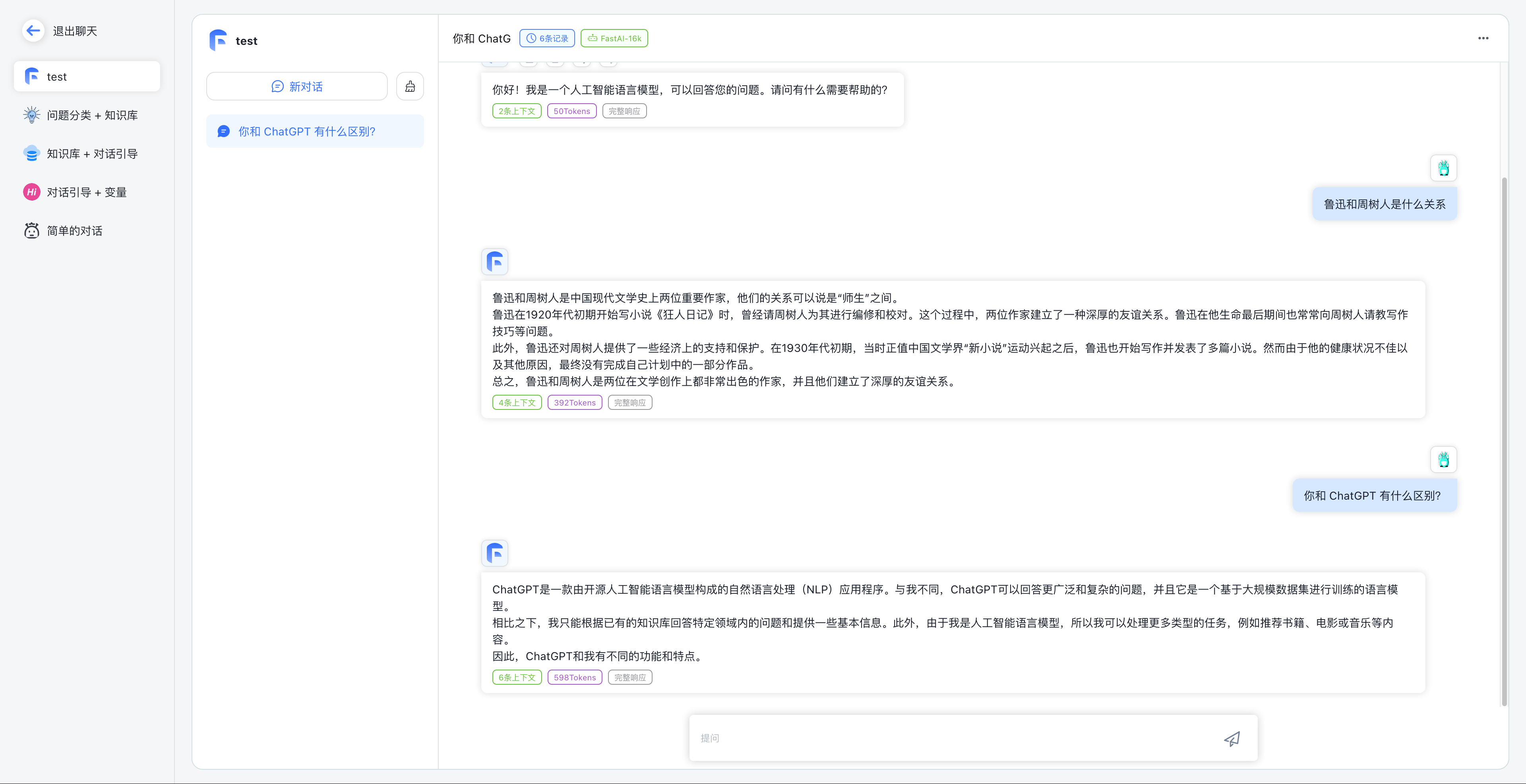
Task: Start a new chat with 新对话
Action: click(x=297, y=87)
